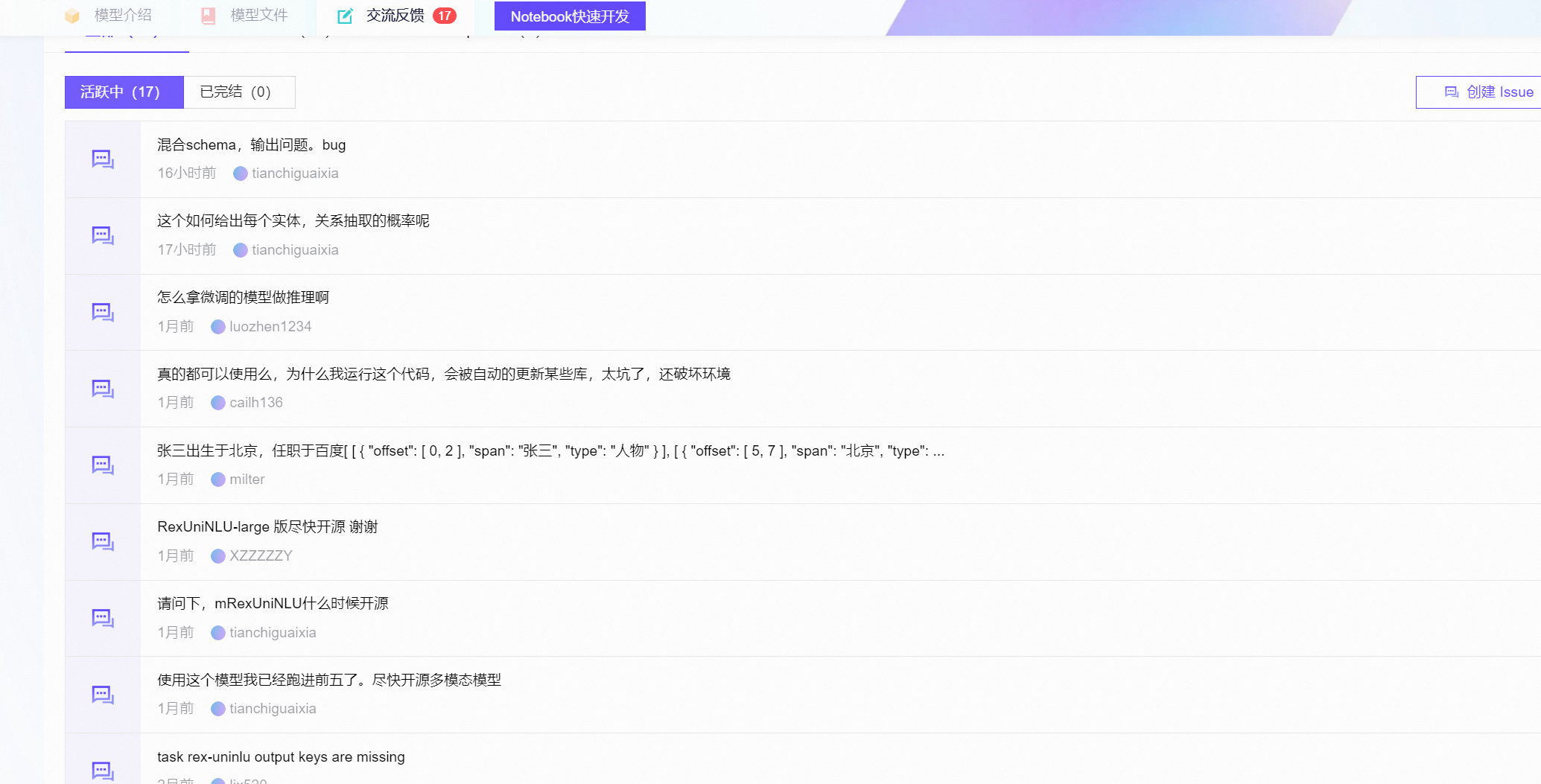Select the 活跃中 (17) filter

[x=123, y=92]
